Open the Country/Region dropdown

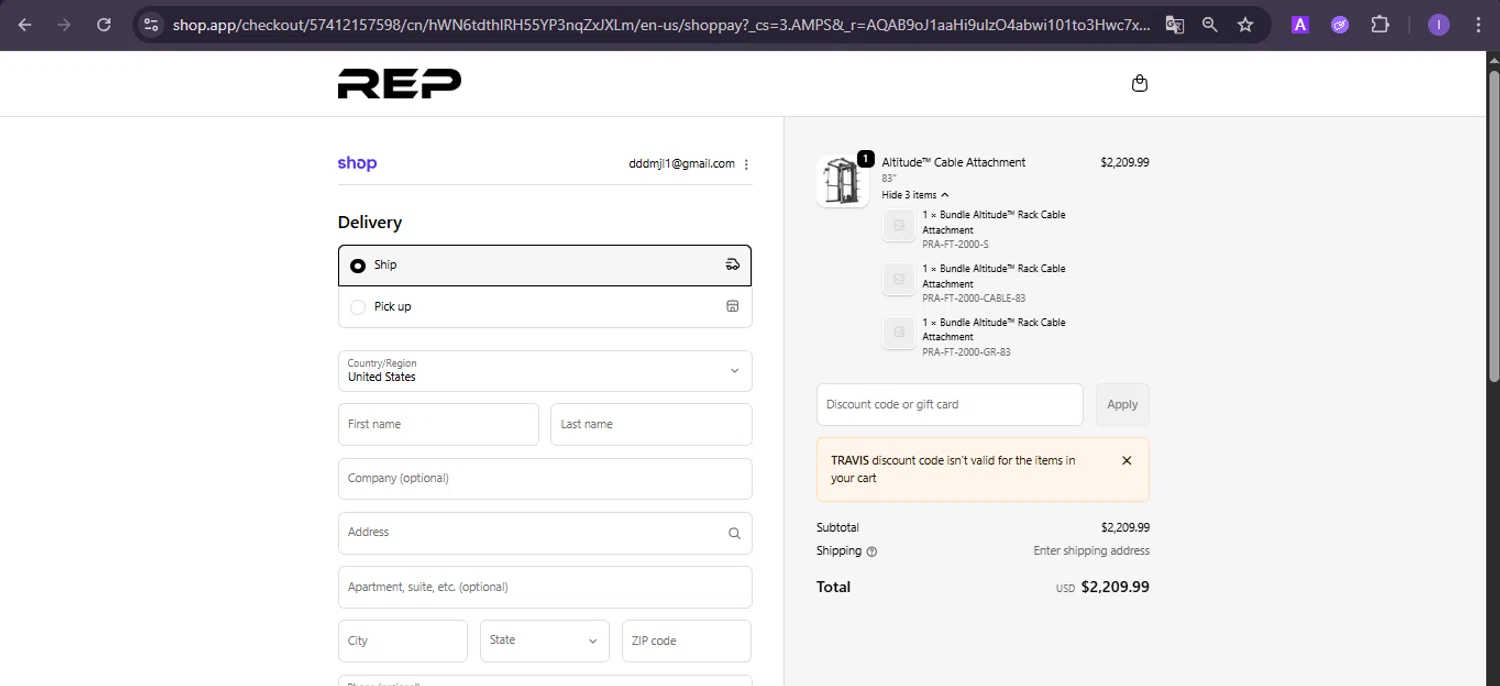[x=544, y=371]
